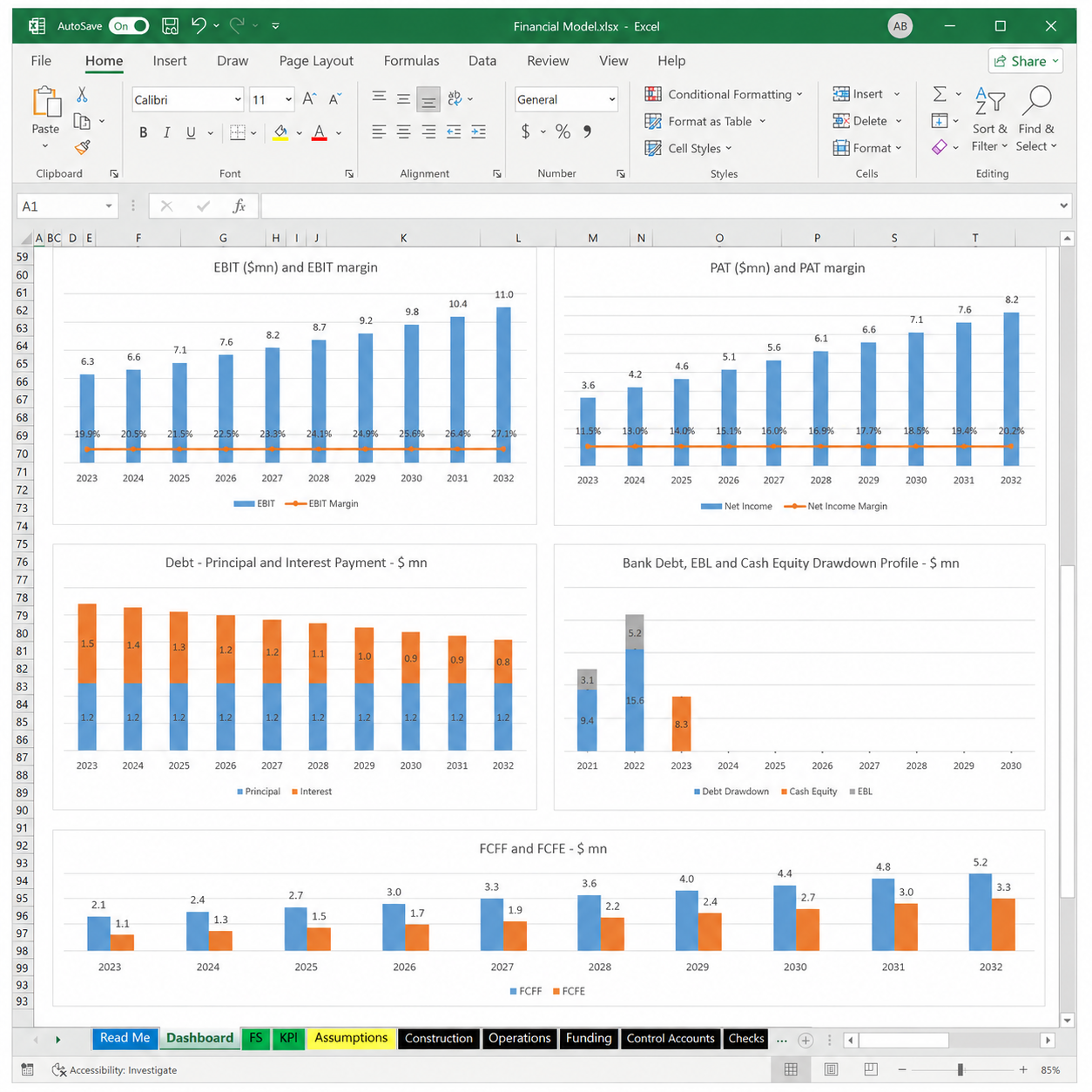Open the Calibri font name dropdown

pos(238,100)
